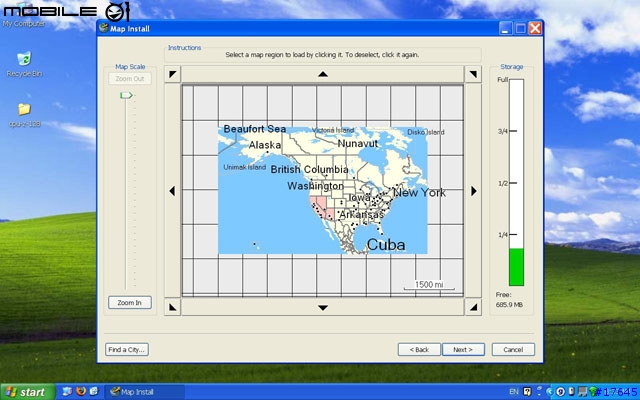Click the 1500 mi scale indicator

point(429,285)
